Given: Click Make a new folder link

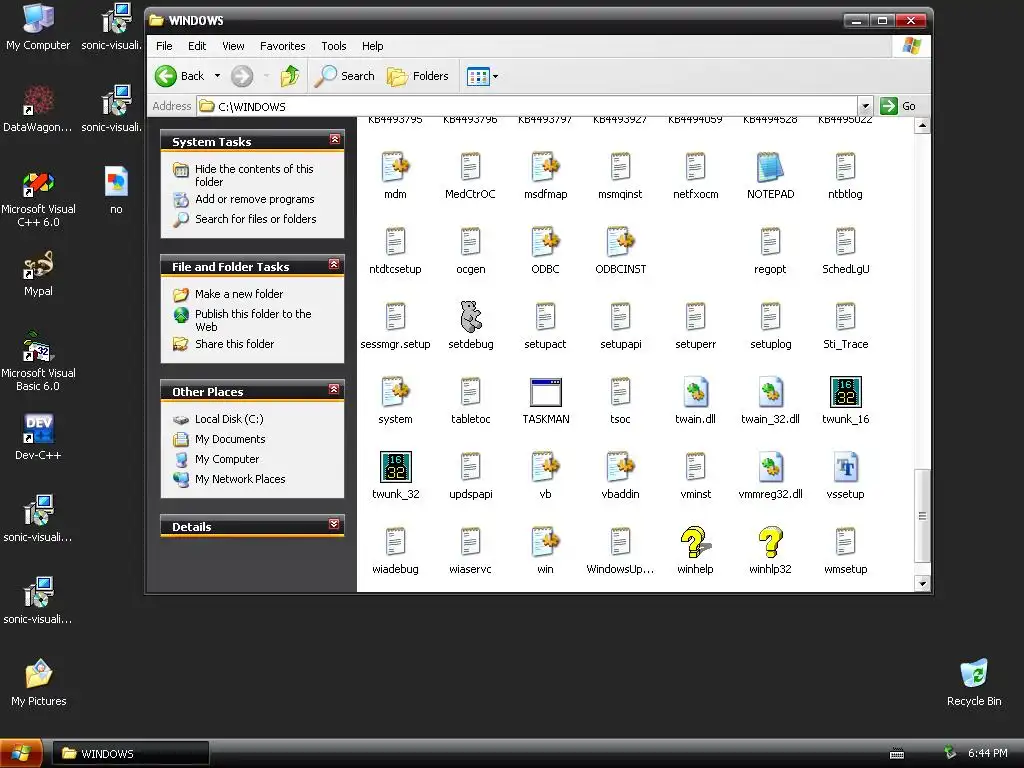Looking at the screenshot, I should pyautogui.click(x=238, y=294).
